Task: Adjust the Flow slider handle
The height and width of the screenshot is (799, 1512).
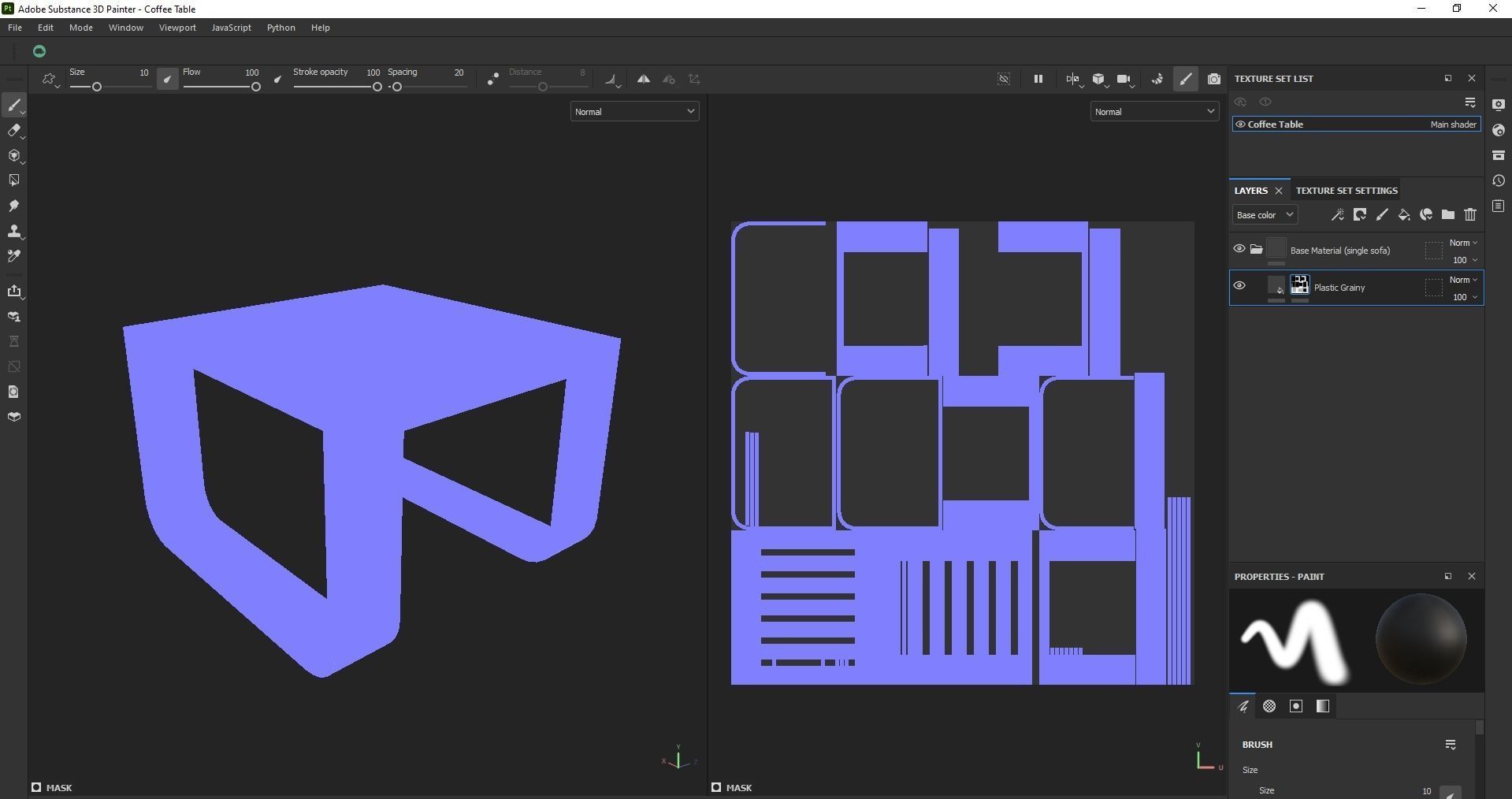Action: 256,87
